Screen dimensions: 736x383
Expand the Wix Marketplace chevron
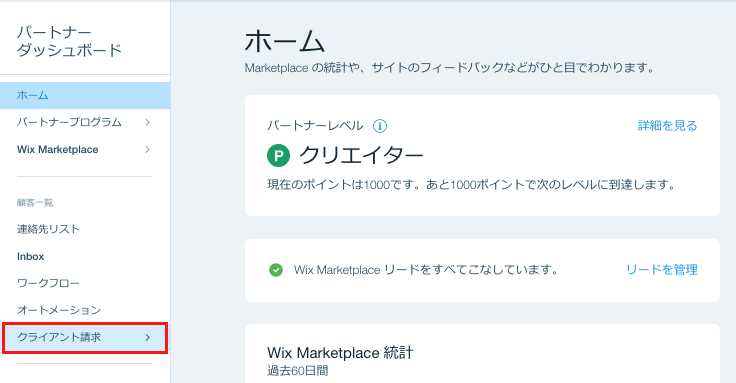tap(147, 150)
